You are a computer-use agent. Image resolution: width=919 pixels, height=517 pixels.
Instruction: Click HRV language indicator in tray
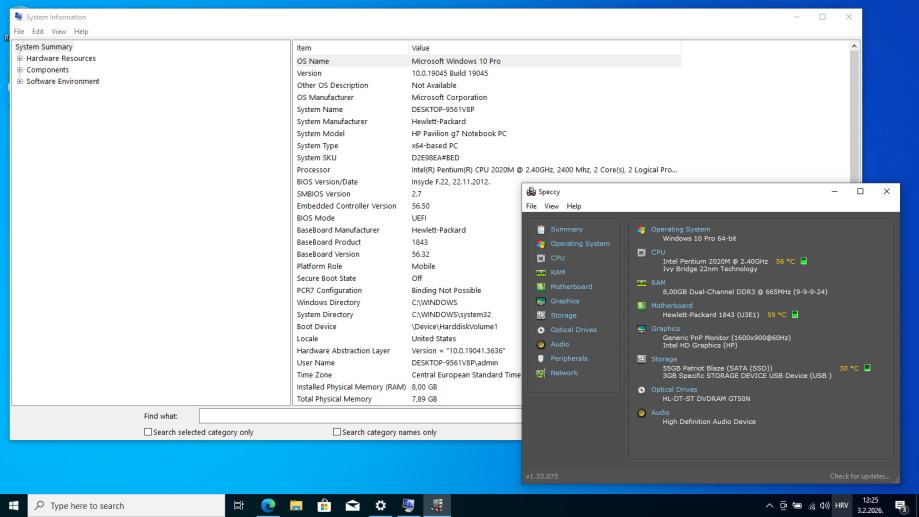(842, 505)
